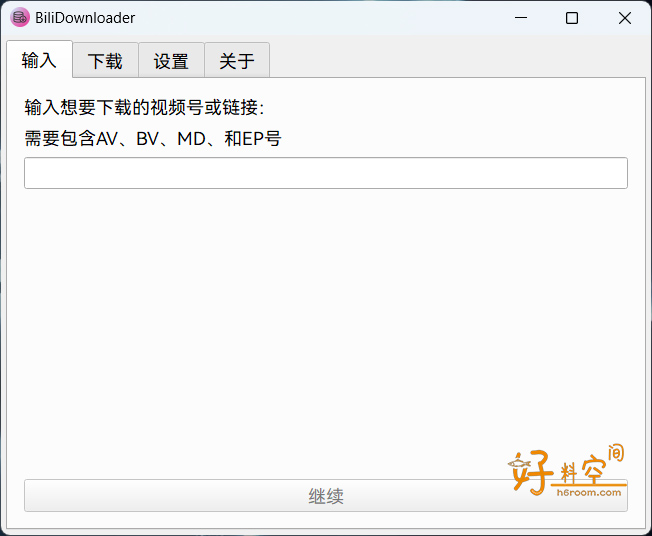
Task: Click the 继续 button
Action: [326, 495]
